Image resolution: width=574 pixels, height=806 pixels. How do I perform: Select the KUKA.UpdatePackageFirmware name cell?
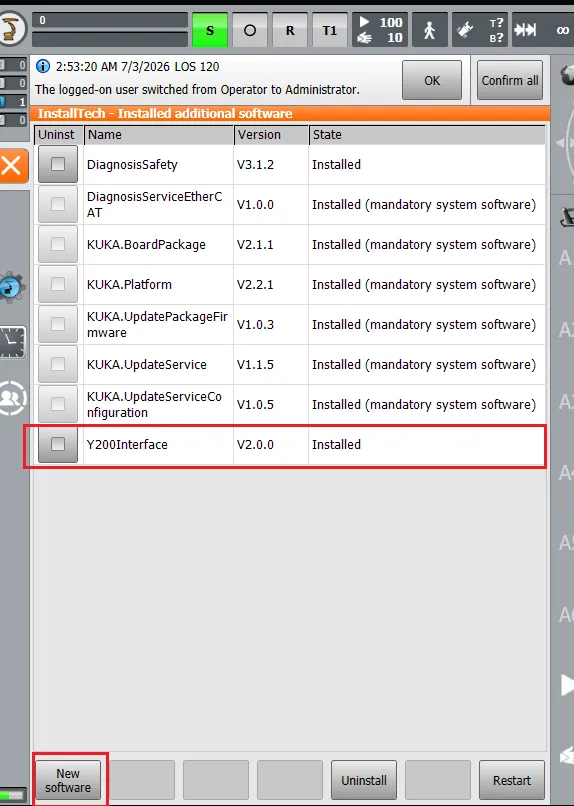(x=158, y=325)
